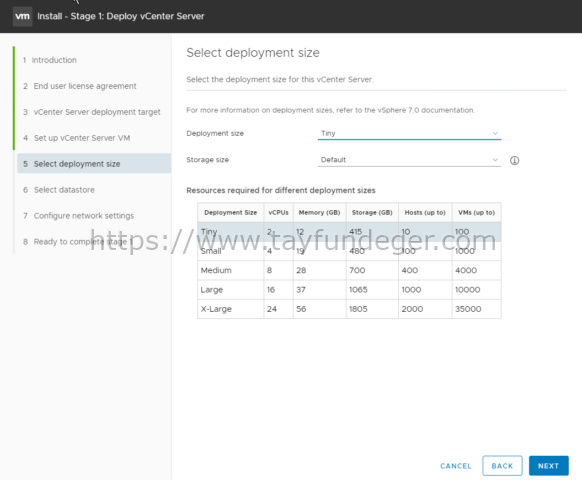Open step 8 Ready to complete stage 1
The image size is (582, 480).
point(78,242)
